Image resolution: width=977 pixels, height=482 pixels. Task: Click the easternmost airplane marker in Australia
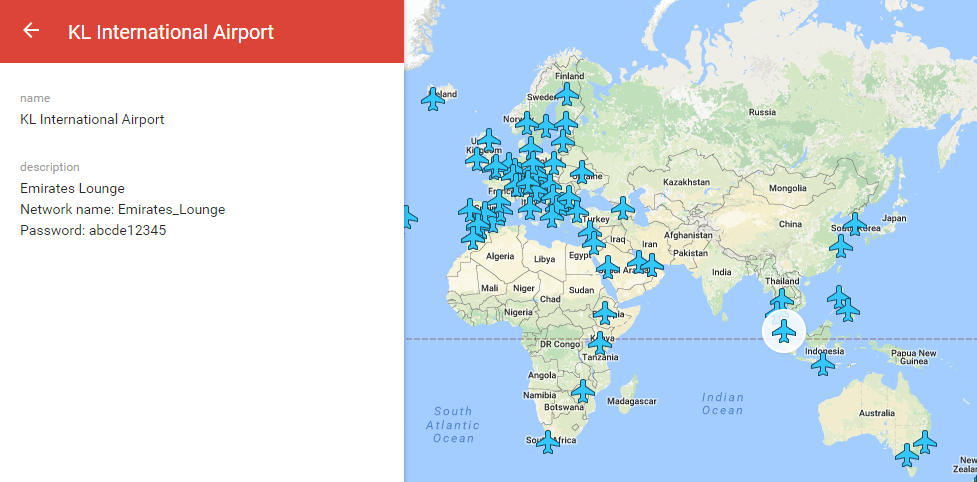(x=925, y=441)
